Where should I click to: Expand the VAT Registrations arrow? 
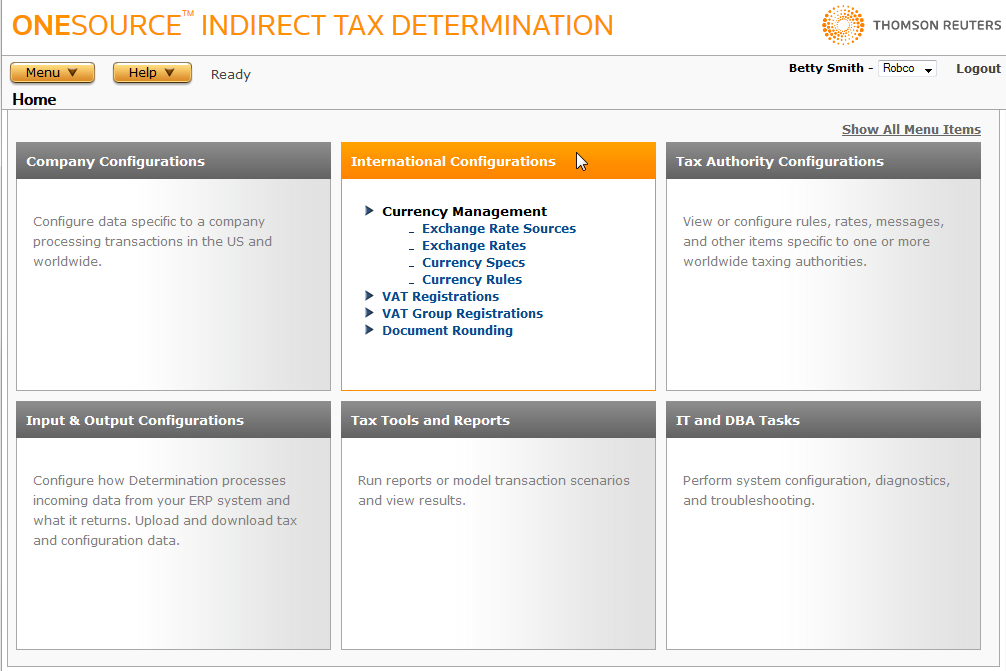click(x=370, y=296)
